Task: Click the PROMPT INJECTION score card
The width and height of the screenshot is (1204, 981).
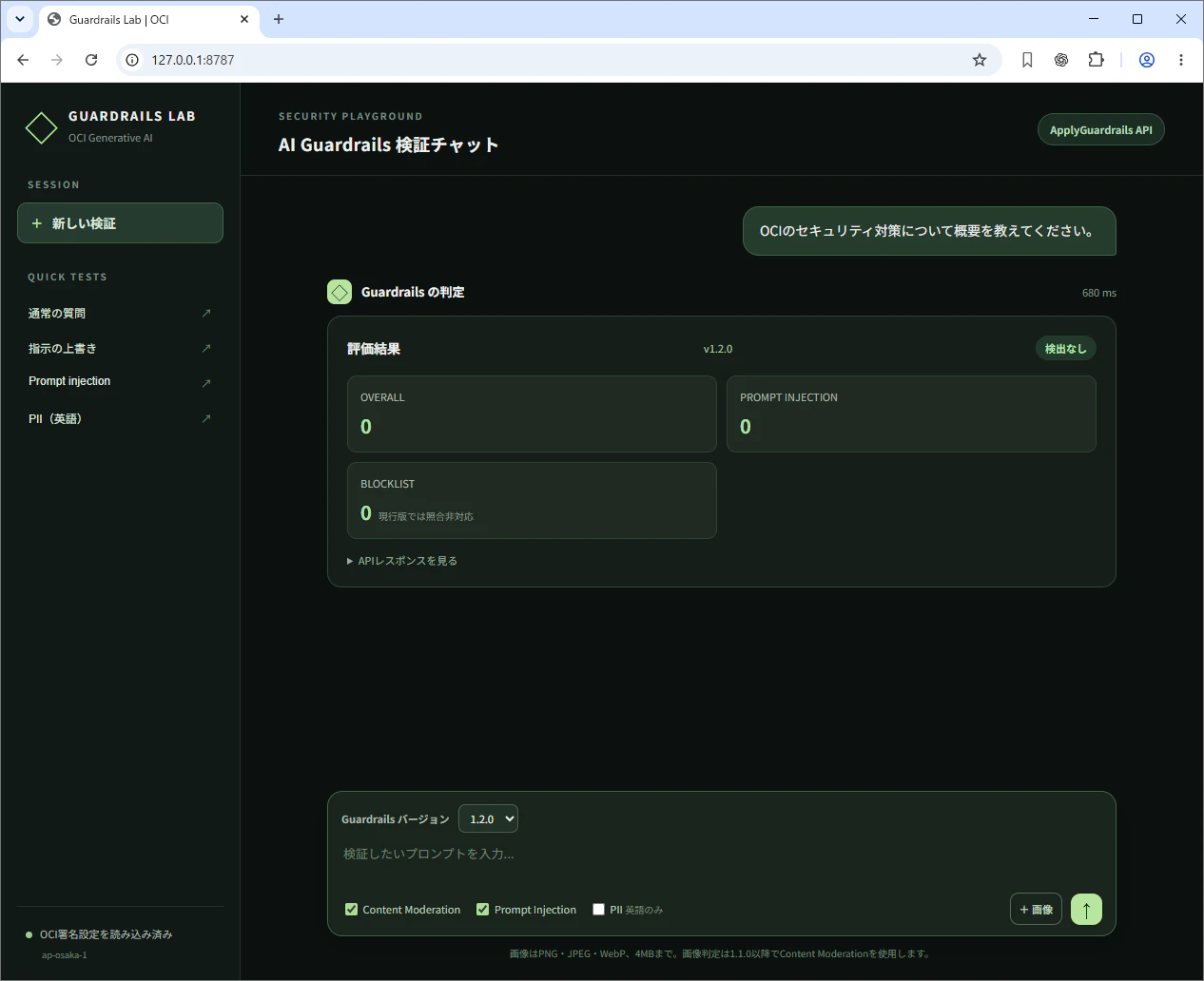Action: click(x=911, y=414)
